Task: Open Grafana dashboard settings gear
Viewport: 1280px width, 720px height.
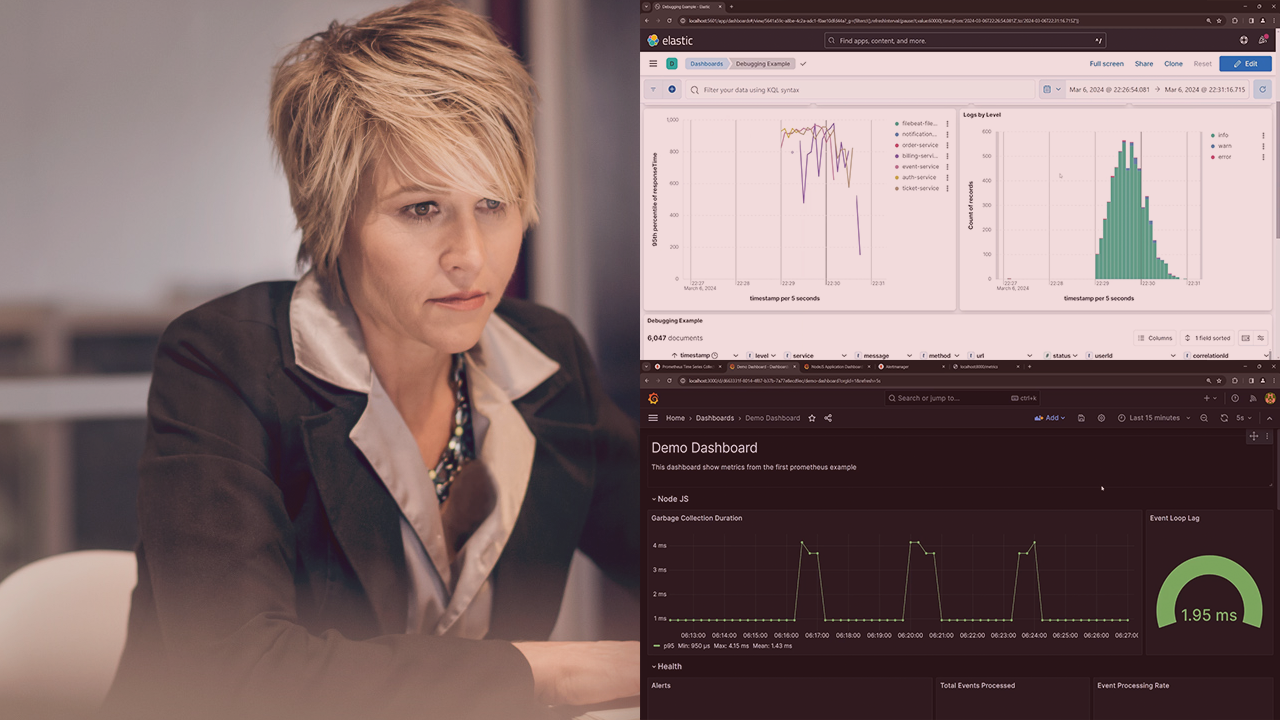Action: point(1101,418)
